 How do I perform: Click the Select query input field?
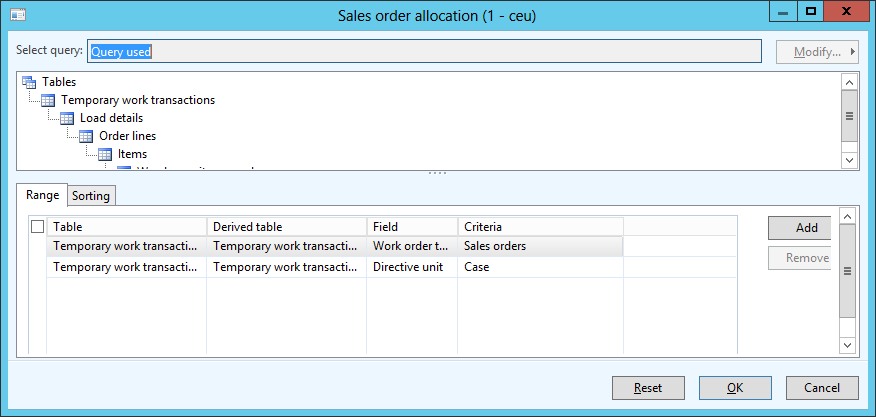pyautogui.click(x=428, y=51)
